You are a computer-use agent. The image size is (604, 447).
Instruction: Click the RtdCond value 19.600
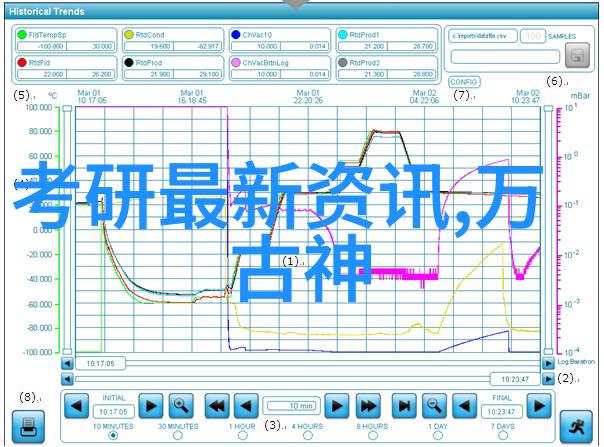[x=149, y=47]
